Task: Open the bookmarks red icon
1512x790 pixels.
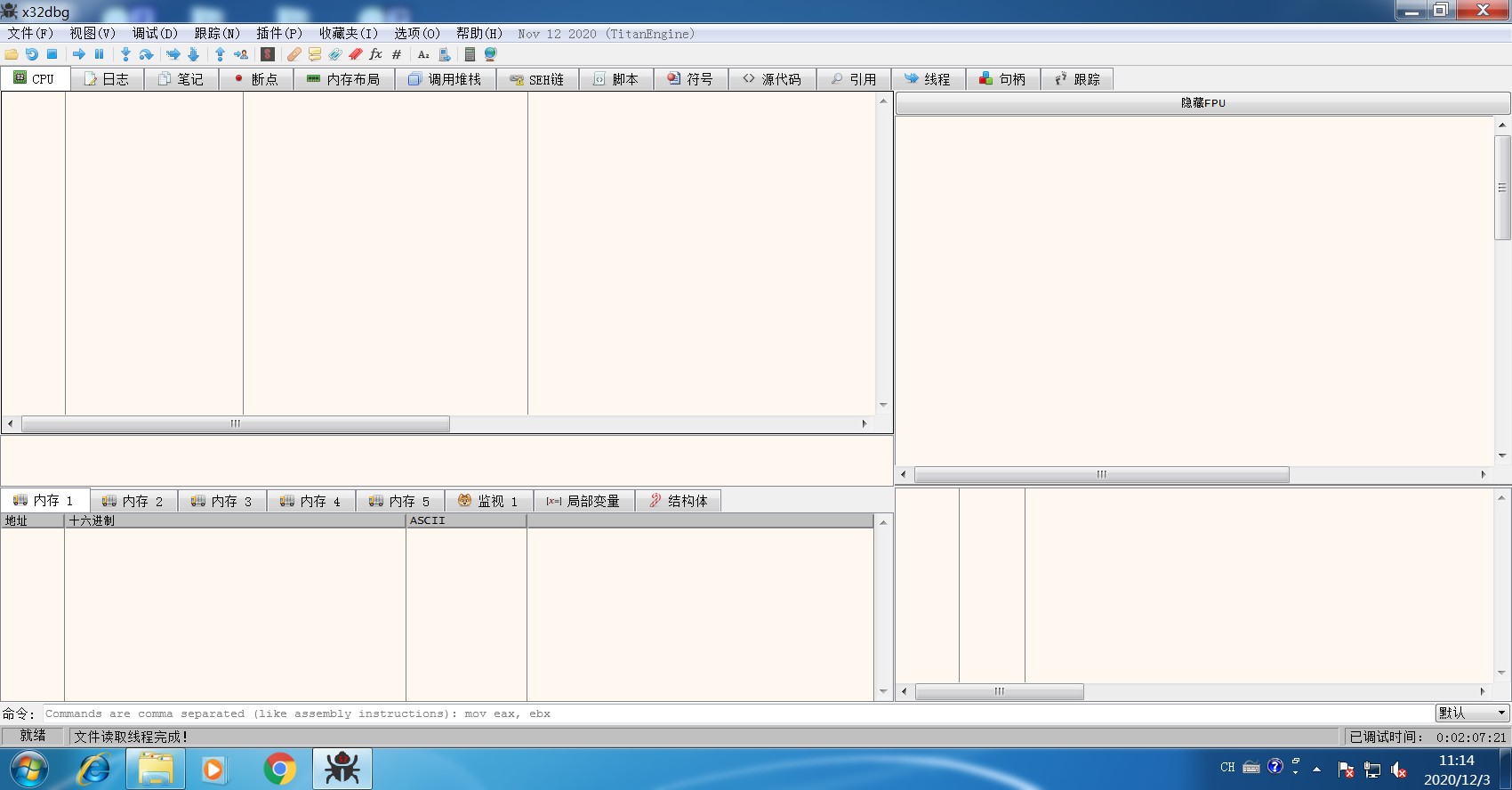Action: (x=355, y=54)
